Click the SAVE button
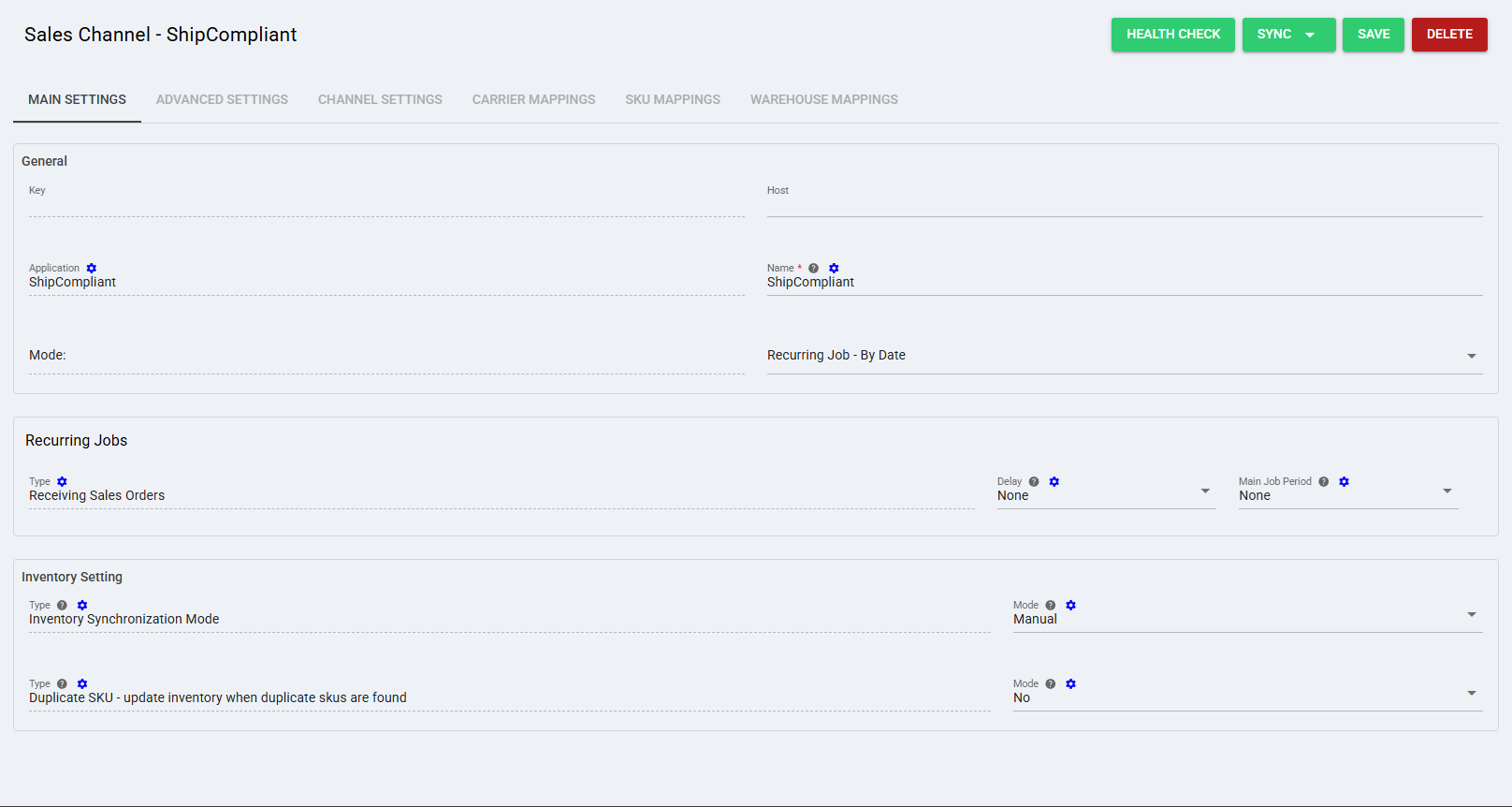 (1374, 35)
